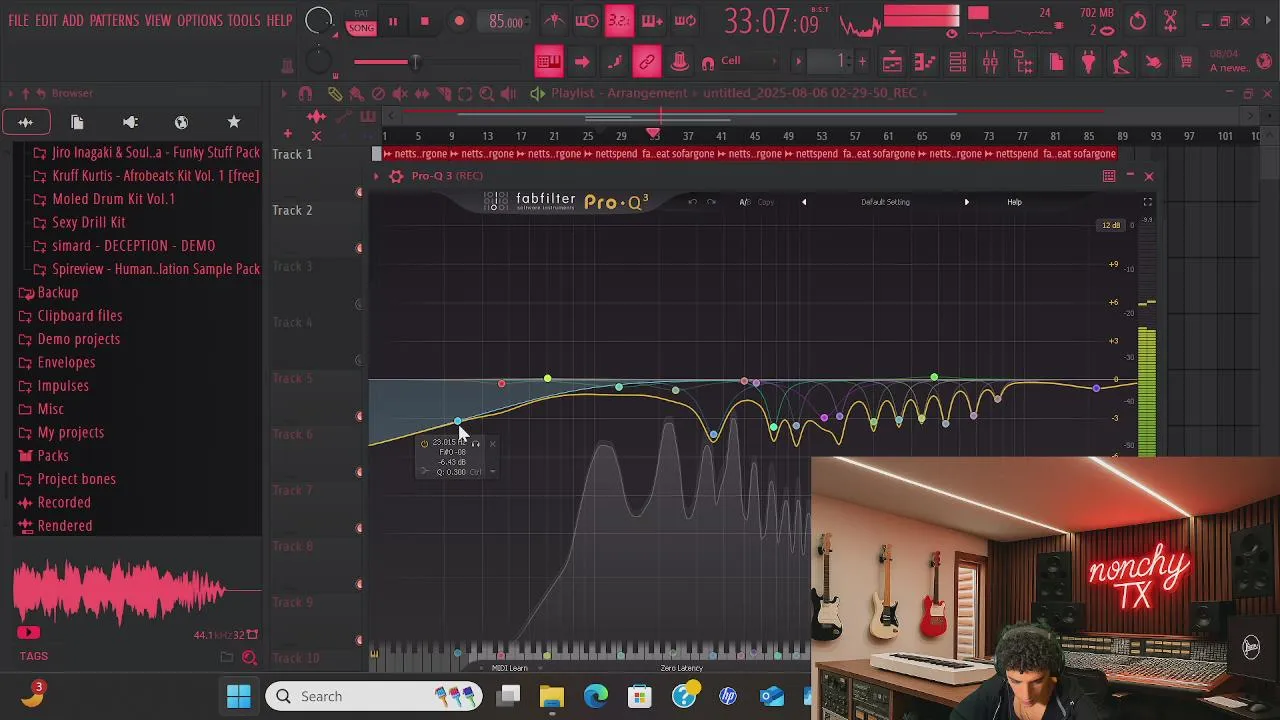This screenshot has width=1280, height=720.
Task: Select the playlist Delete tool
Action: click(x=378, y=93)
